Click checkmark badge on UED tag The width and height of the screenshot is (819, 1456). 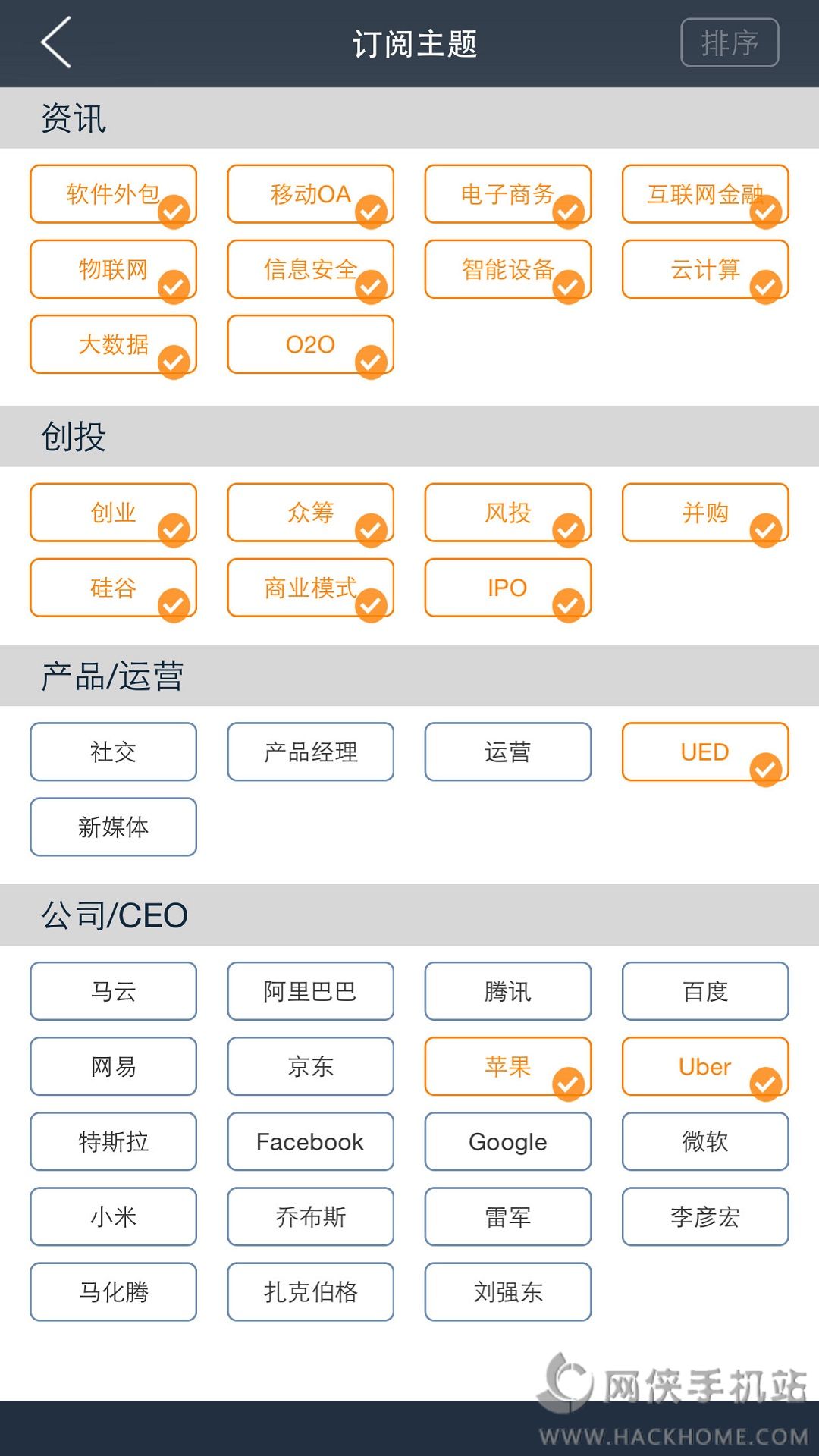(765, 769)
